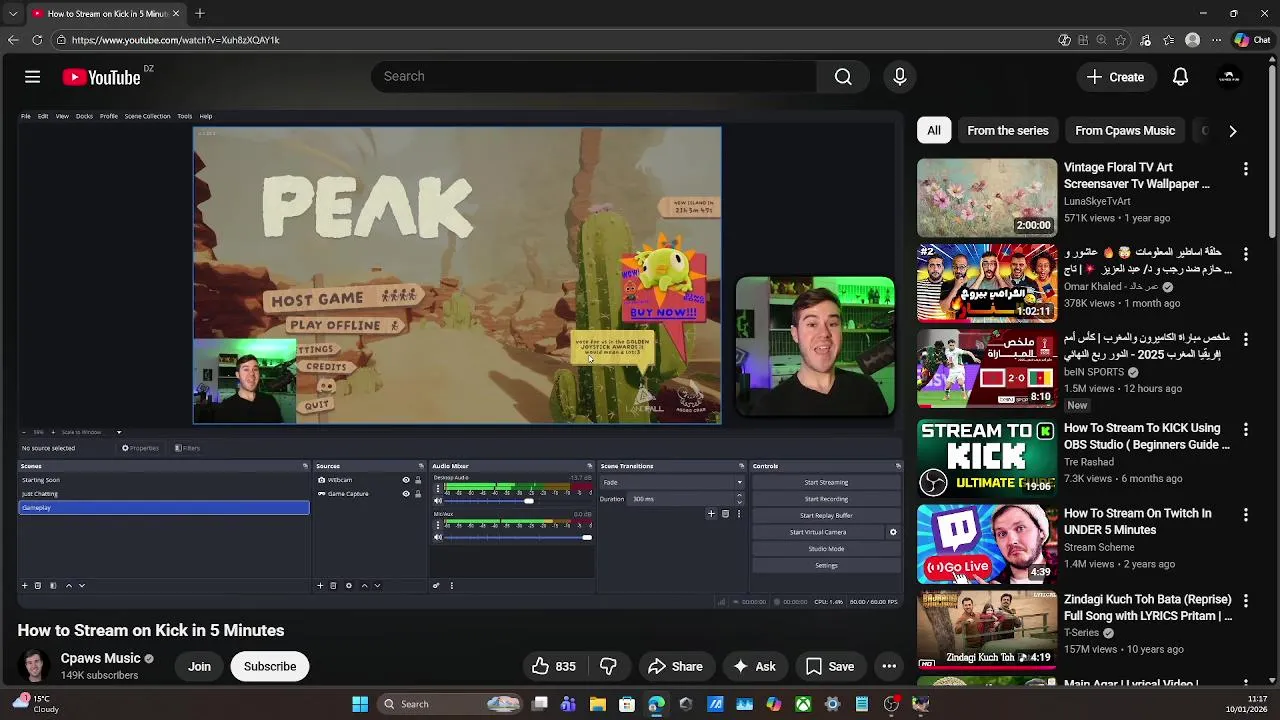Expand the browser tab list chevron
1280x720 pixels.
click(x=13, y=14)
